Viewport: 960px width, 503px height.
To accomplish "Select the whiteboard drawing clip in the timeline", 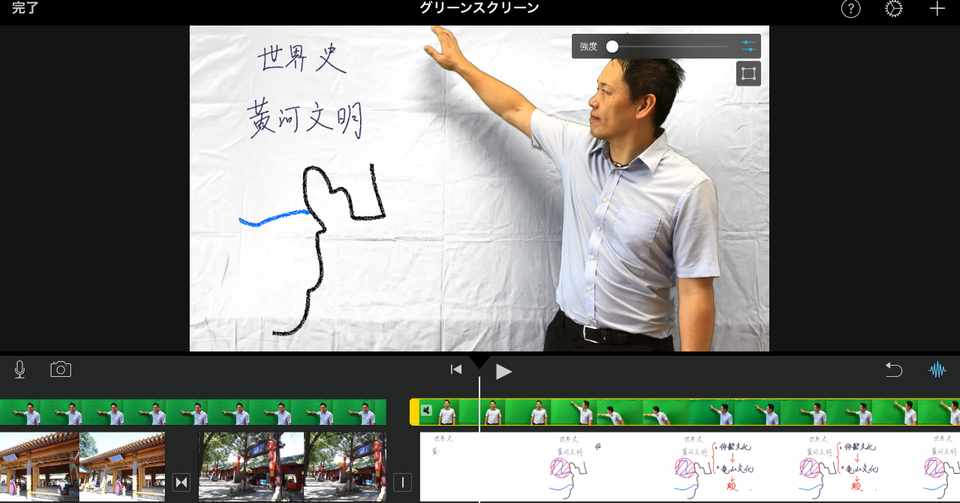I will click(689, 467).
